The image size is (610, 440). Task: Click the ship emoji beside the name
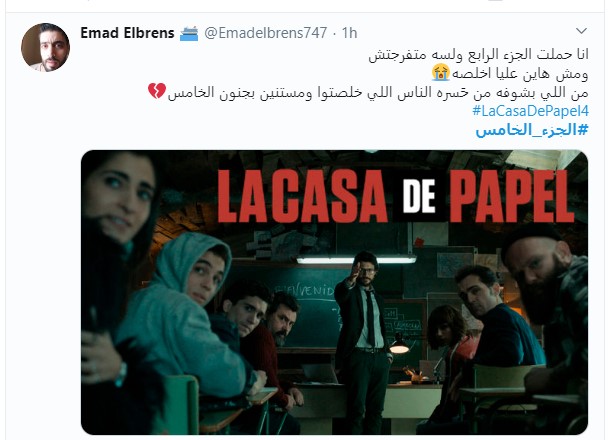189,33
